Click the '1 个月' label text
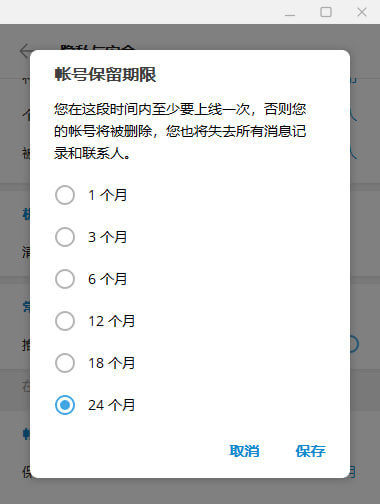The height and width of the screenshot is (504, 380). pyautogui.click(x=107, y=195)
